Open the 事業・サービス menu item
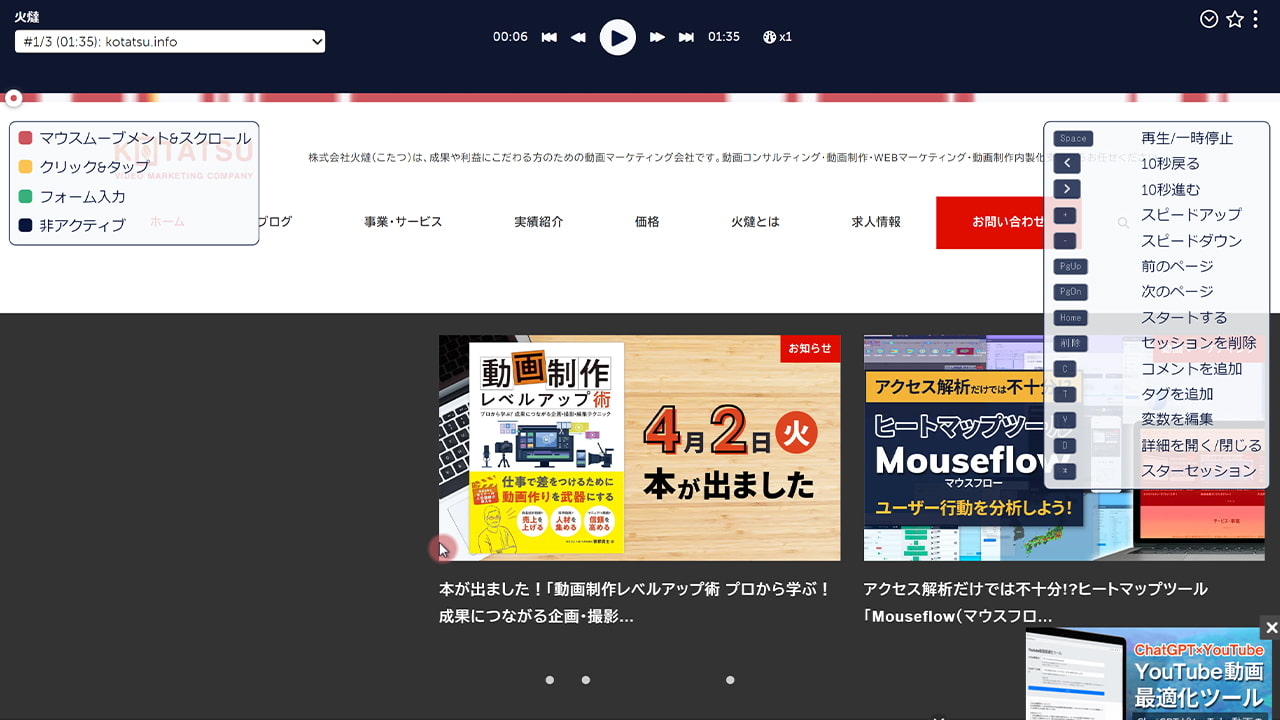 click(403, 222)
